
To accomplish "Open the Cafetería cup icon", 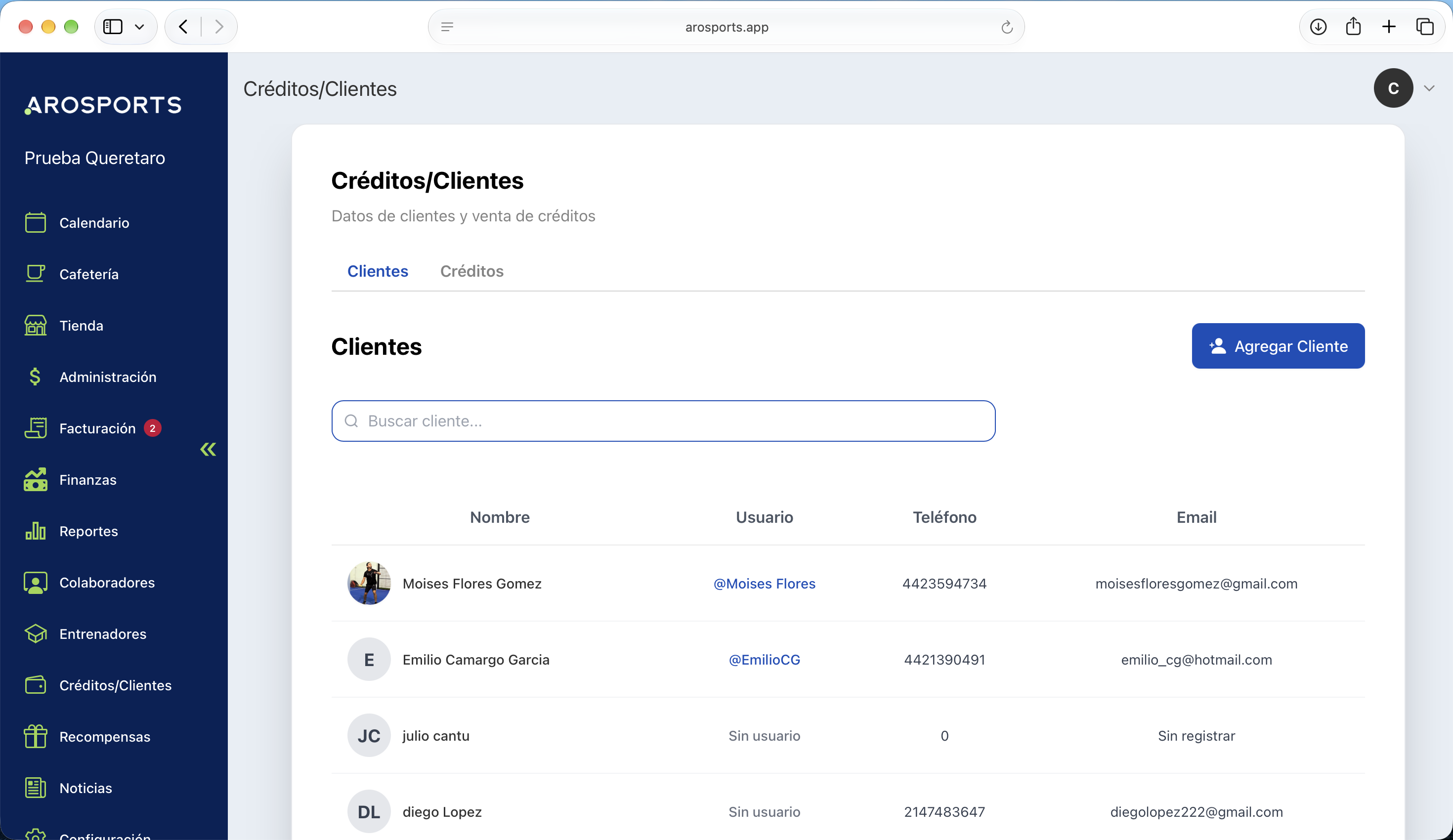I will click(35, 273).
